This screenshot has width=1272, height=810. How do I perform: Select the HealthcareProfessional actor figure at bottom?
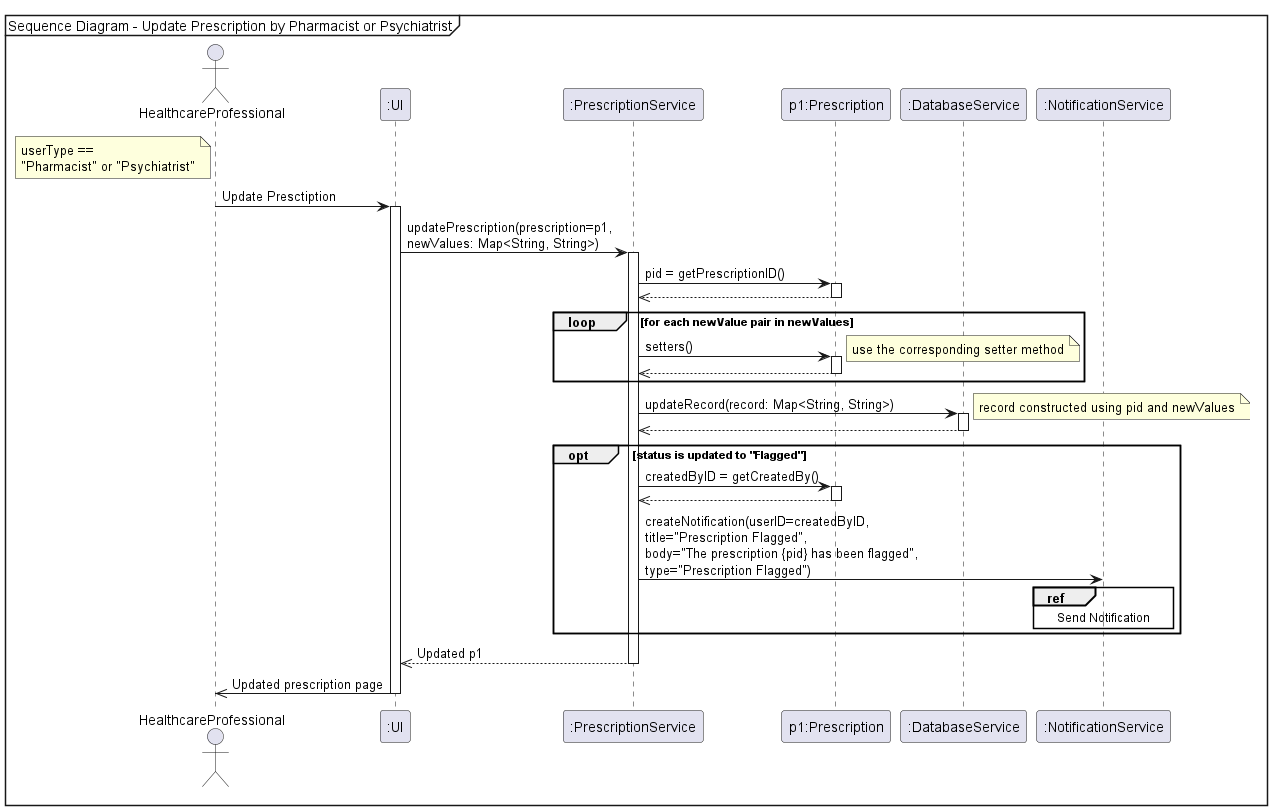coord(214,756)
